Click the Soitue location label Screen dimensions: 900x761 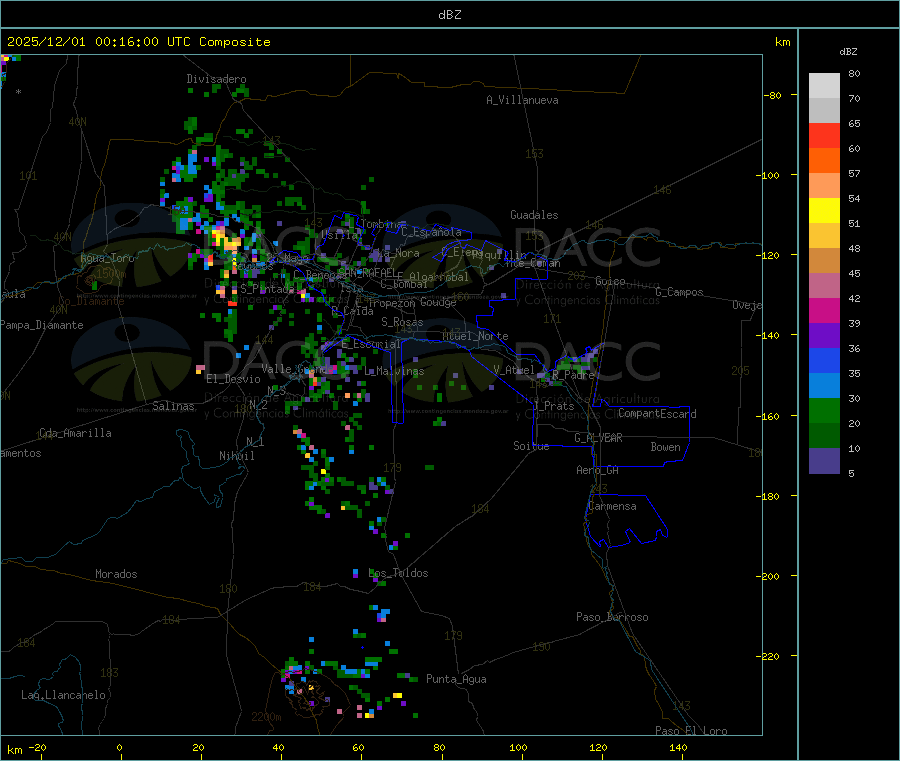pyautogui.click(x=531, y=446)
